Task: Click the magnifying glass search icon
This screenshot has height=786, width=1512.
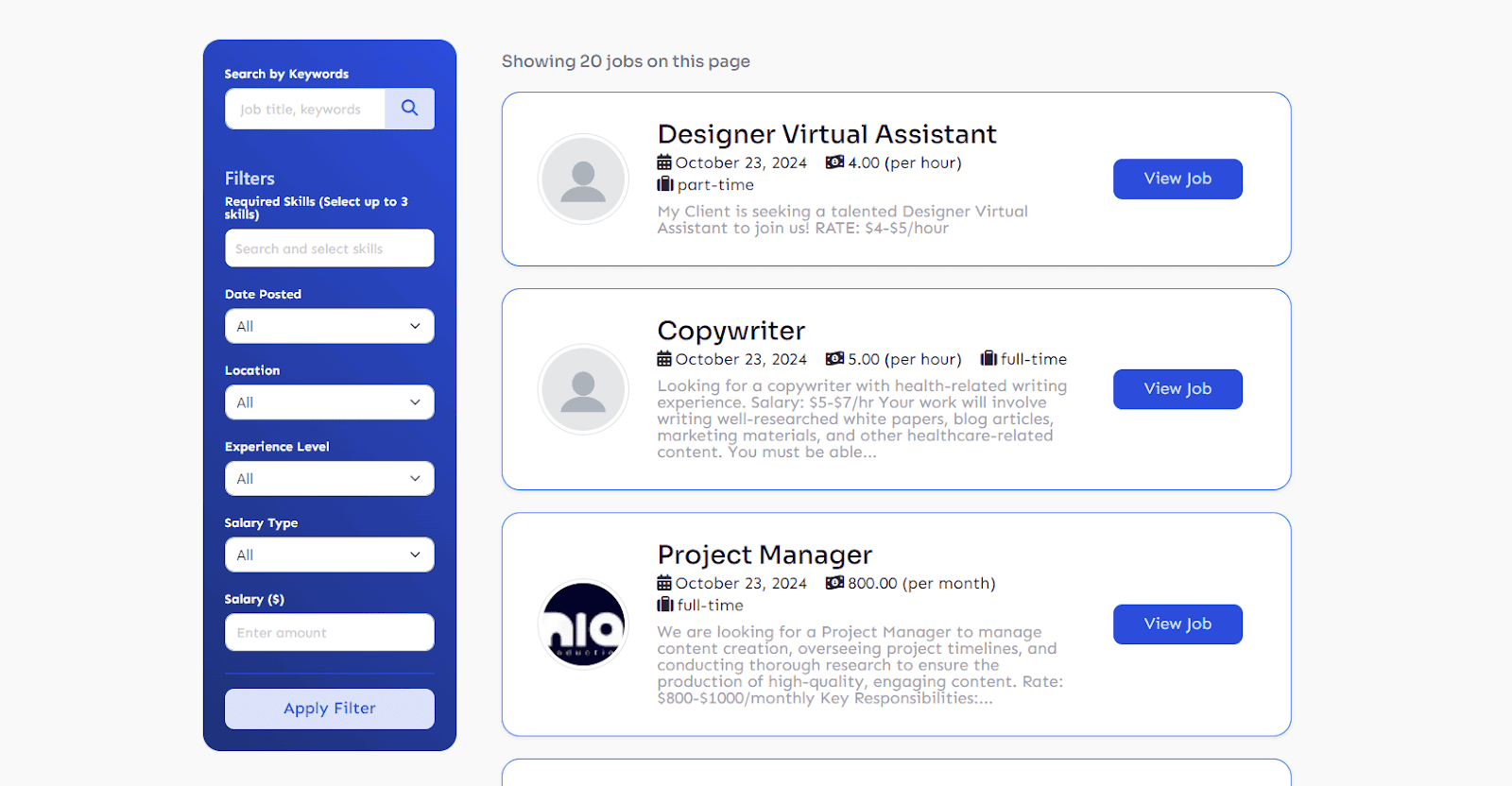Action: pyautogui.click(x=409, y=109)
